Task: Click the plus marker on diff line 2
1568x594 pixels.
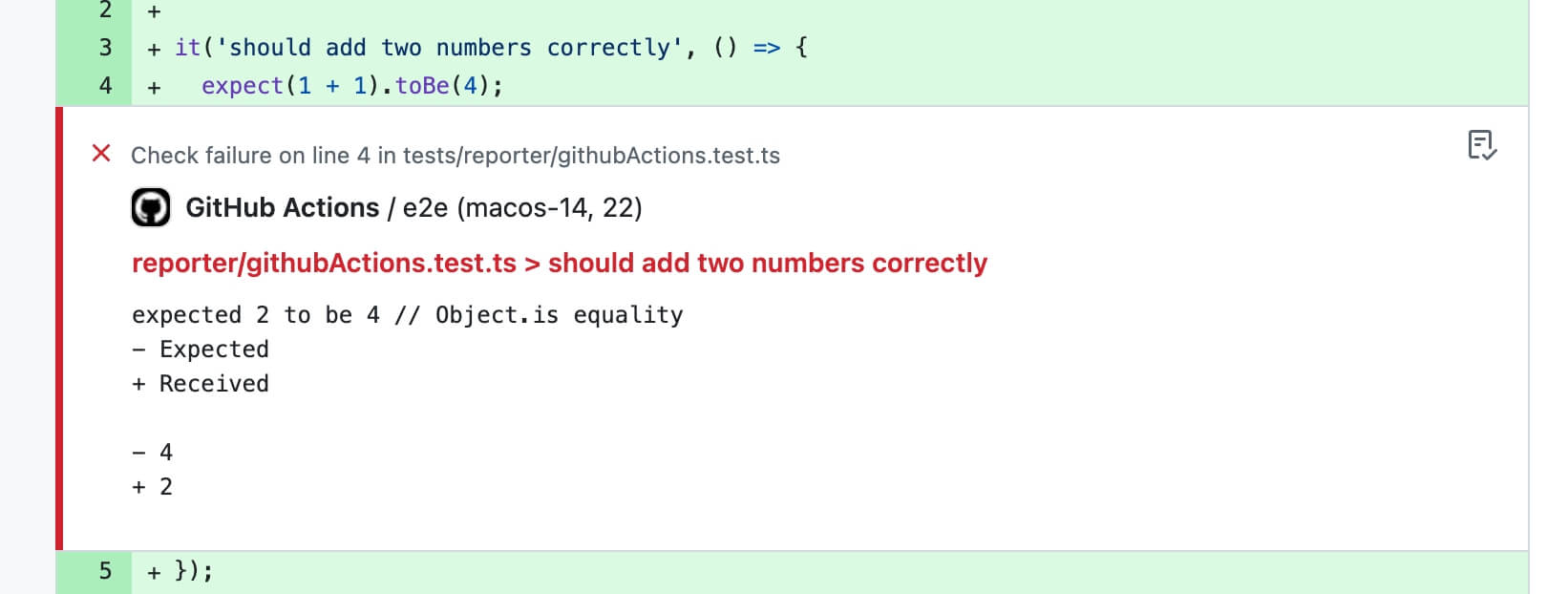Action: coord(154,12)
